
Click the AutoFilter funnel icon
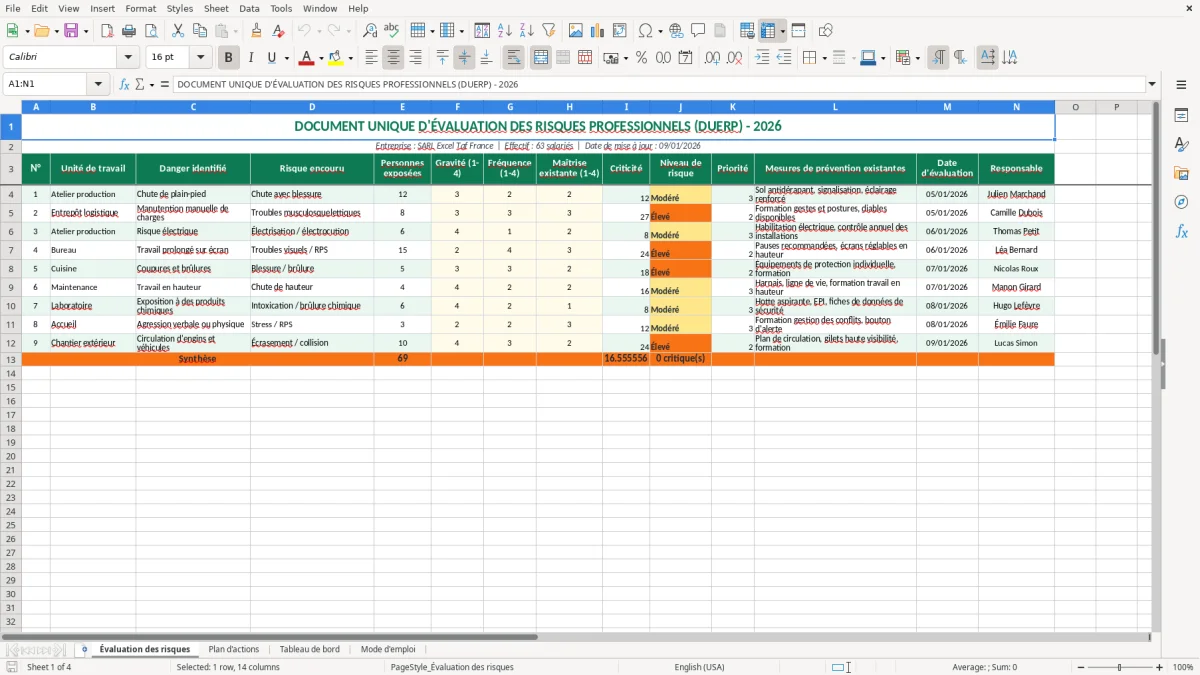548,31
